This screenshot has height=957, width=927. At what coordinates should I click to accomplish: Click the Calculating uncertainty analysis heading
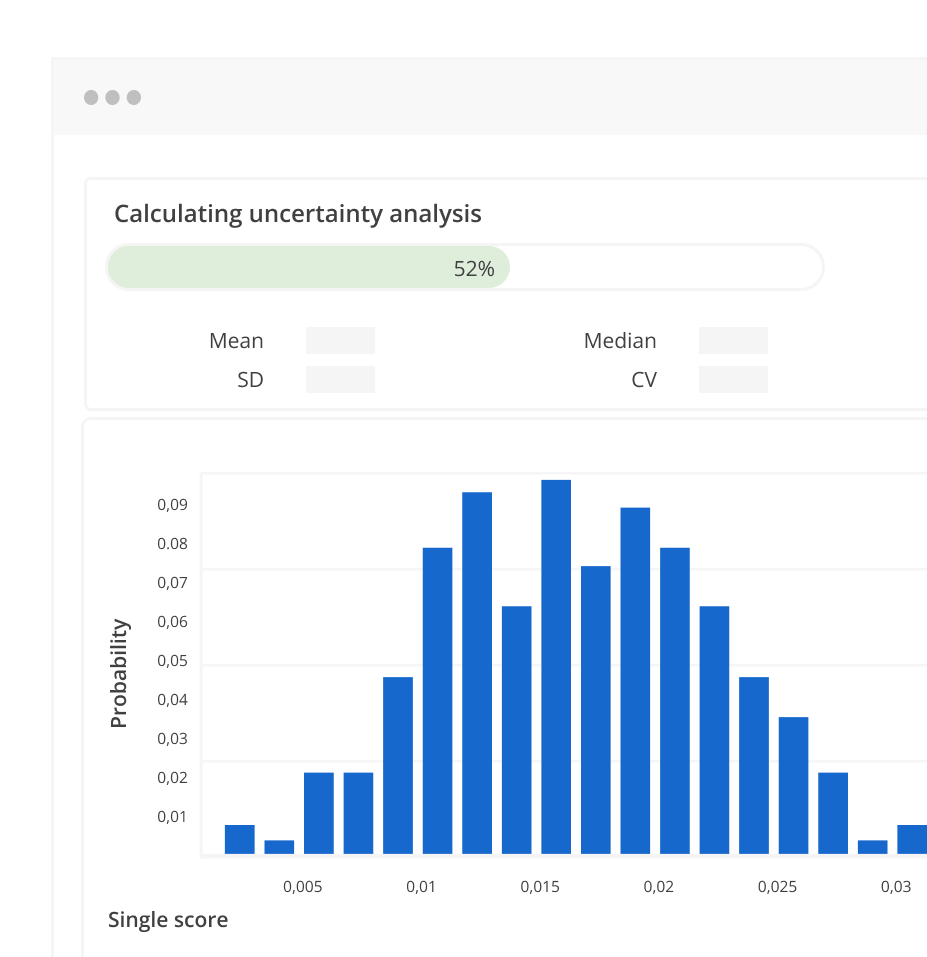298,213
